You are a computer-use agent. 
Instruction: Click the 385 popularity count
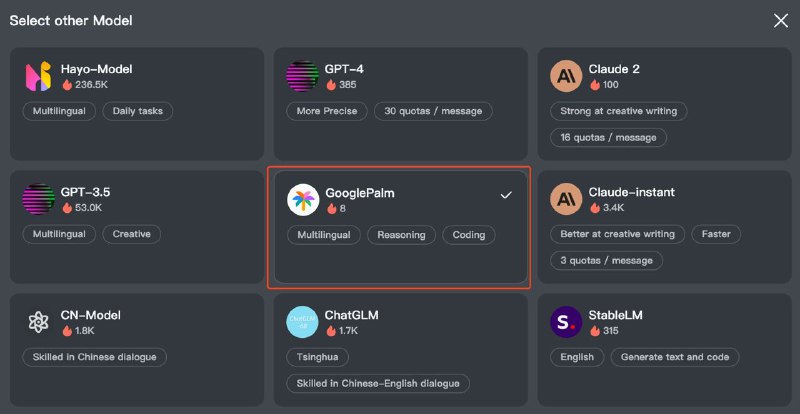(347, 85)
